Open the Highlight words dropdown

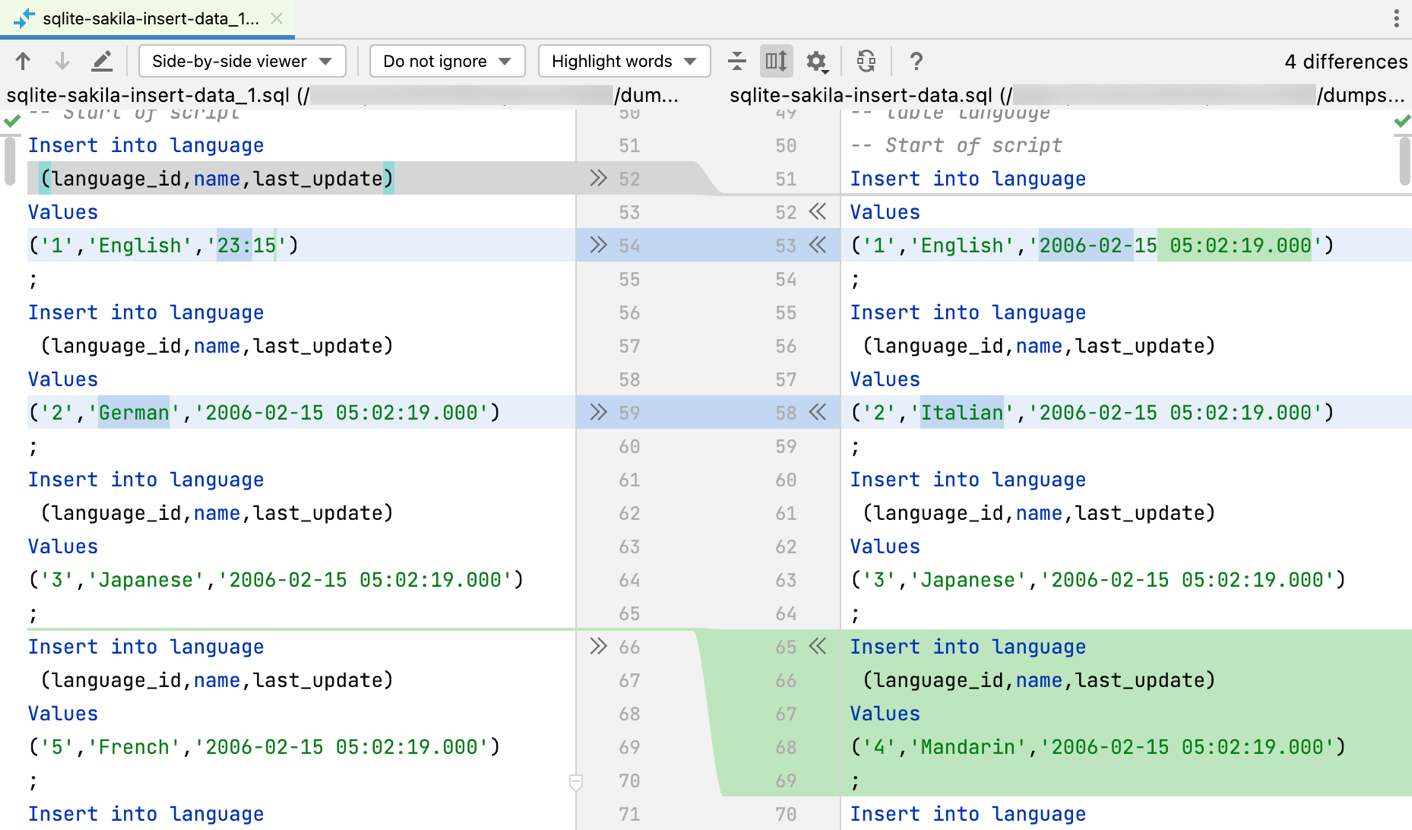point(624,62)
